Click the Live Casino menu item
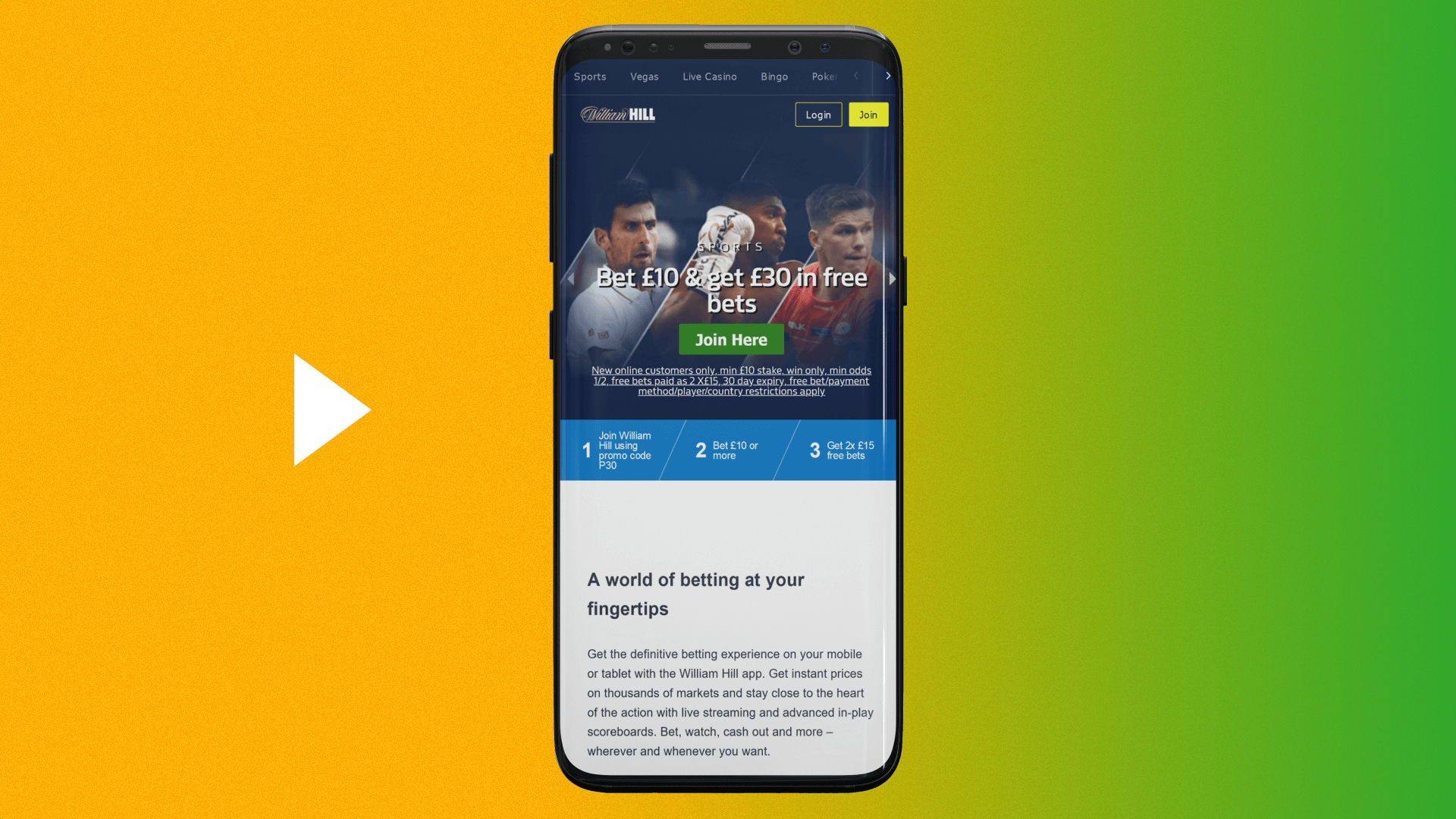The image size is (1456, 819). pos(710,76)
